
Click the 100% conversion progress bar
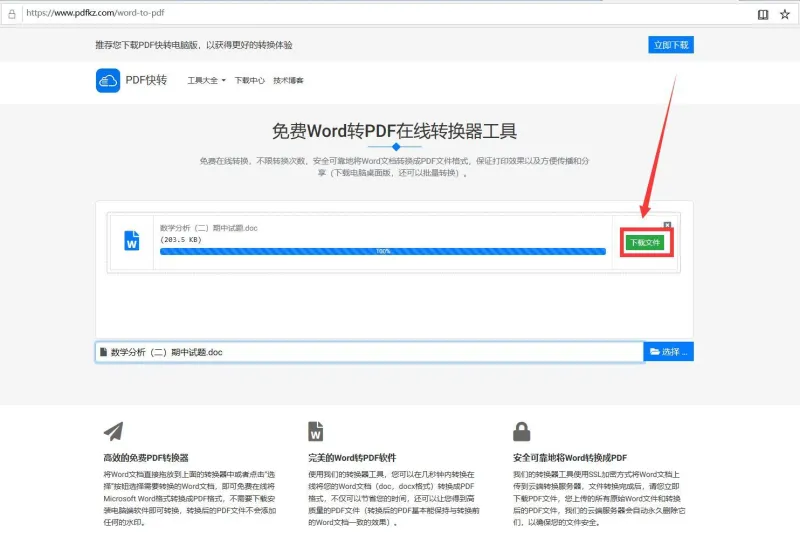pos(383,251)
